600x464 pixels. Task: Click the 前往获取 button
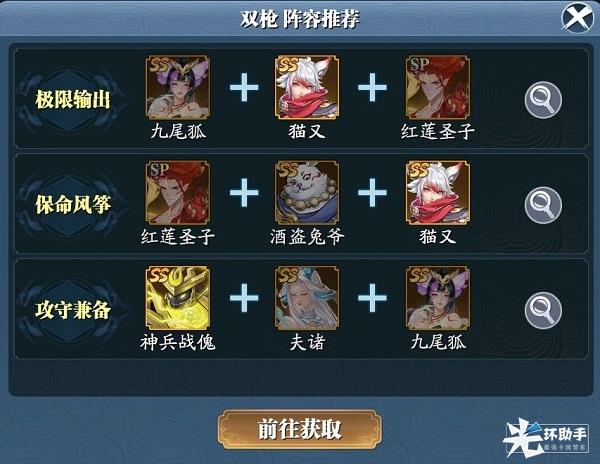(x=300, y=429)
